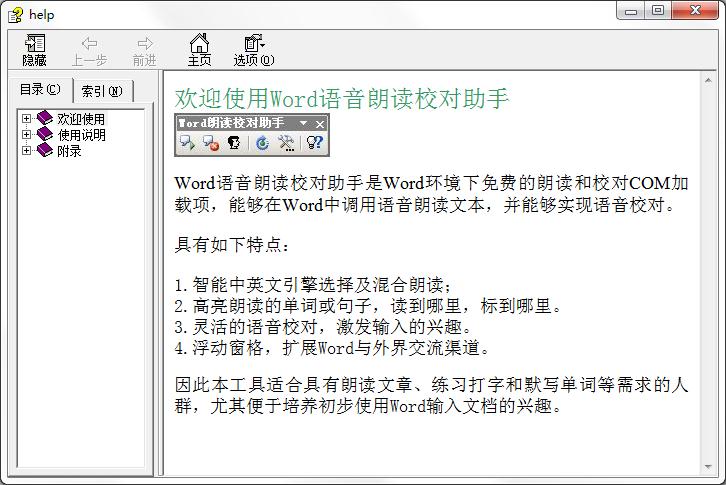Click the face voice icon in toolbar image
This screenshot has width=726, height=485.
tap(234, 143)
